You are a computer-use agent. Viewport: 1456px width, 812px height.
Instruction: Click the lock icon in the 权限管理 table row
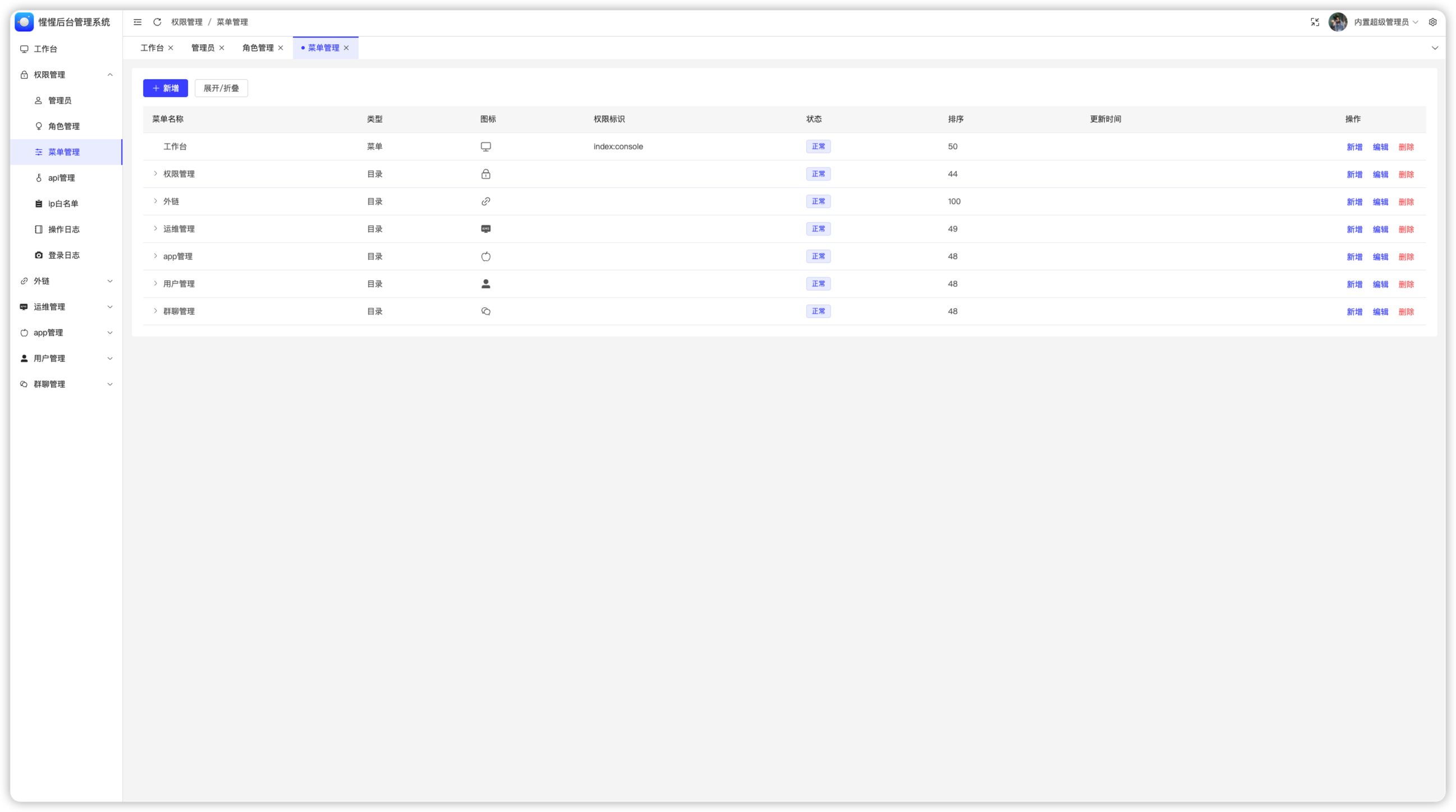(485, 174)
